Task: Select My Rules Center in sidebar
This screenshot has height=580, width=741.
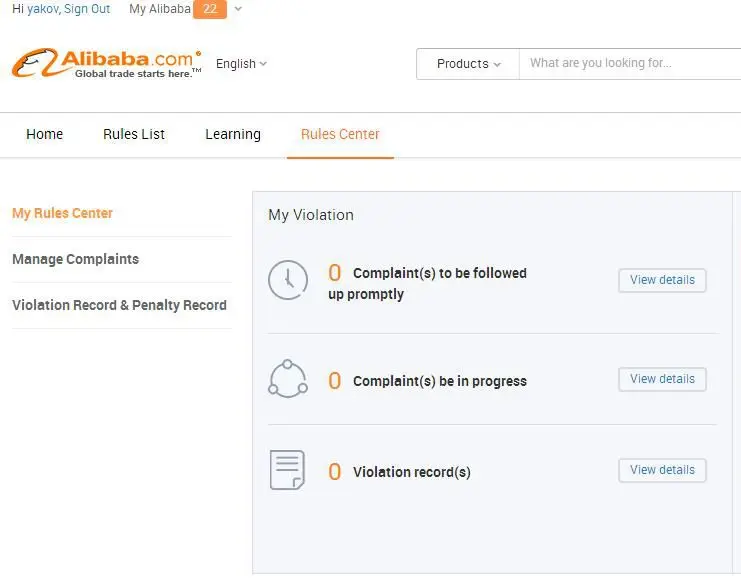Action: (x=62, y=213)
